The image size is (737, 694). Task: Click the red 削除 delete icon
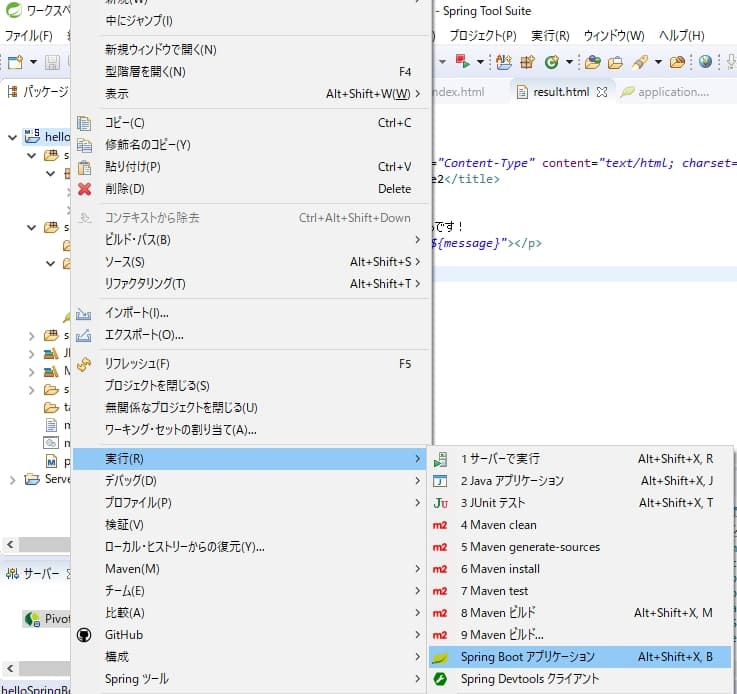click(x=84, y=189)
